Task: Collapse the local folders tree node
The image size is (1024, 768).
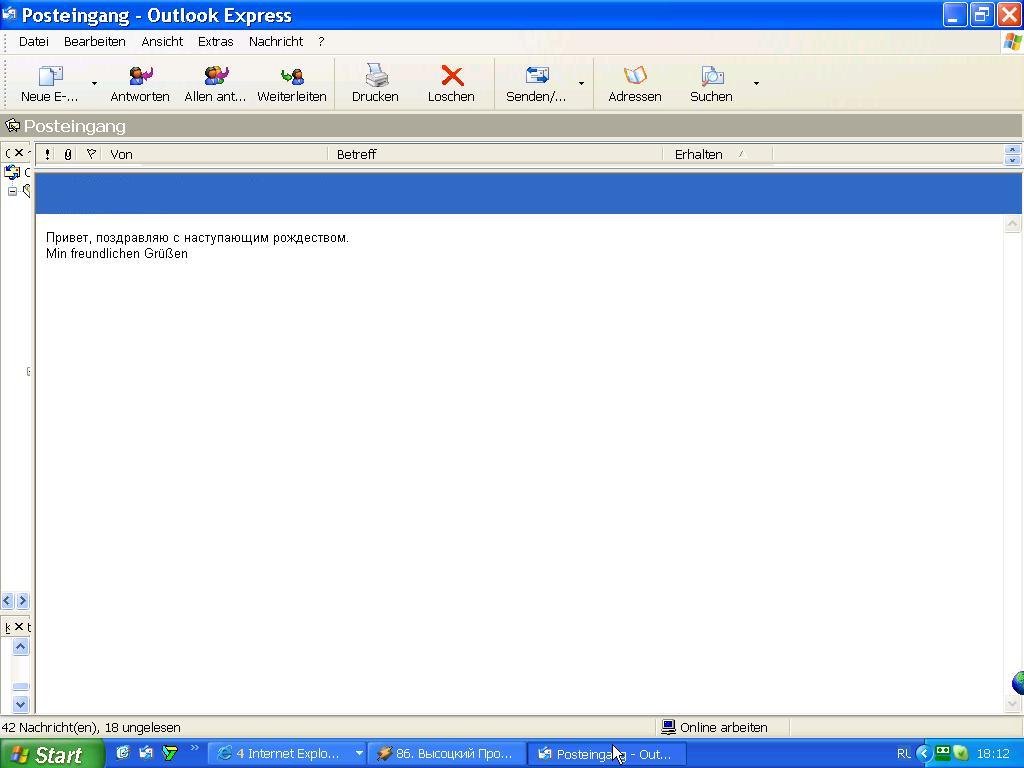Action: tap(12, 191)
